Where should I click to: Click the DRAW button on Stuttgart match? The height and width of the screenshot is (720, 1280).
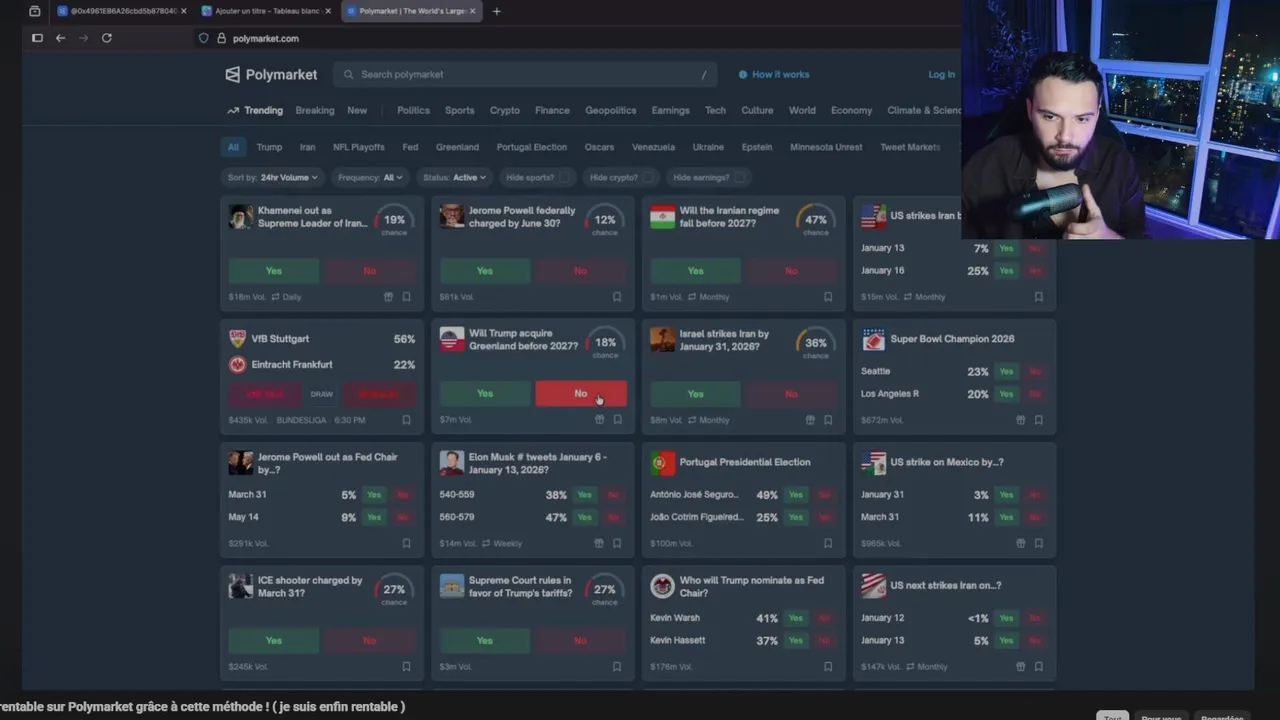[321, 394]
